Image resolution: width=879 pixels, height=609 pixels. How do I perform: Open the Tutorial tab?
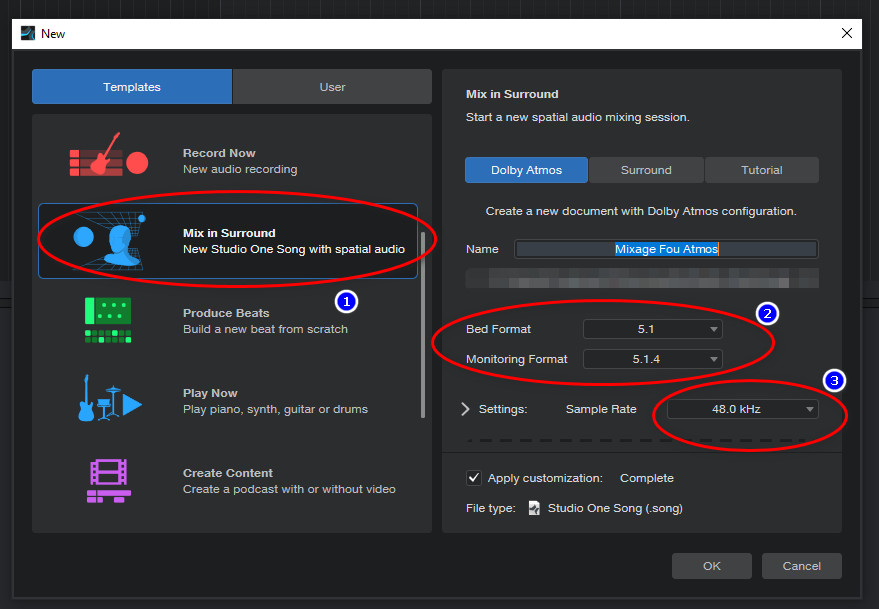761,170
